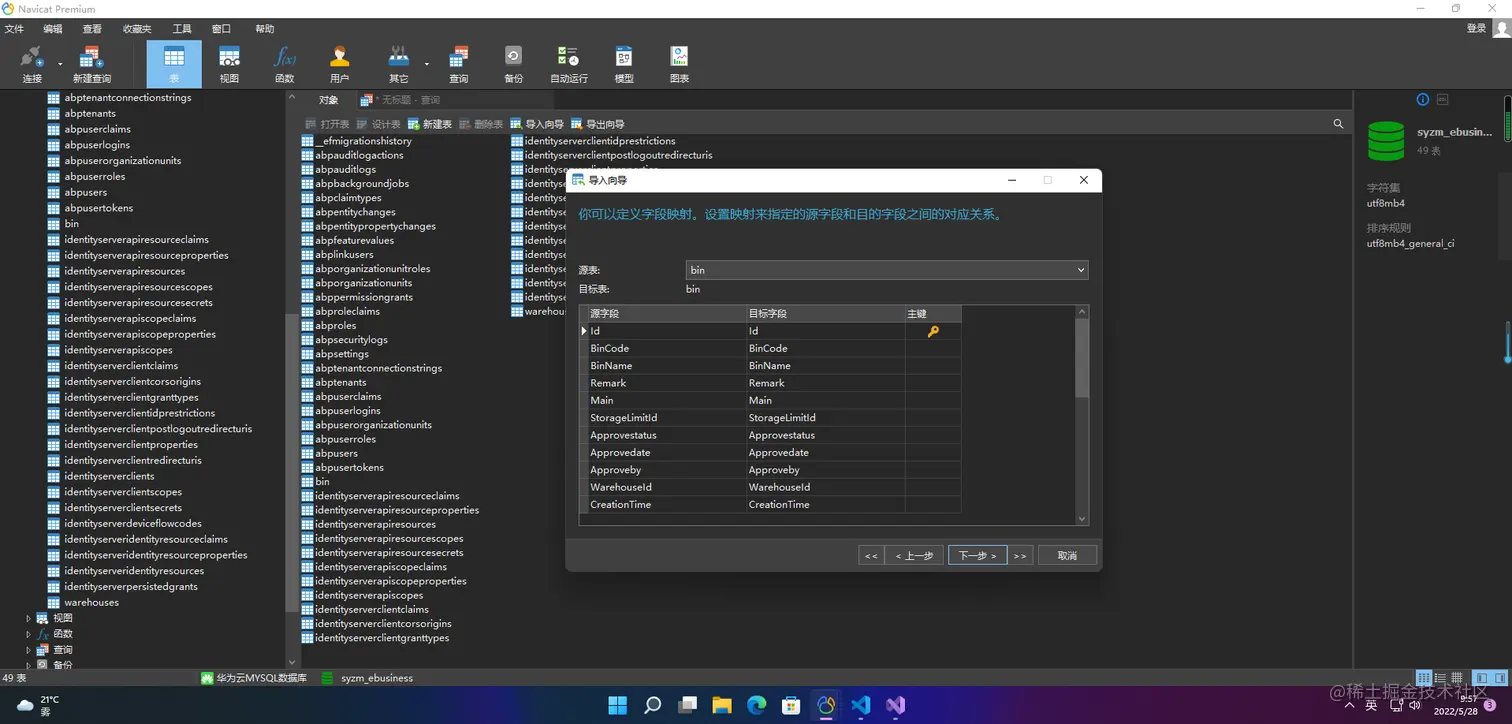Open the 窗口 menu
This screenshot has width=1512, height=724.
[222, 29]
